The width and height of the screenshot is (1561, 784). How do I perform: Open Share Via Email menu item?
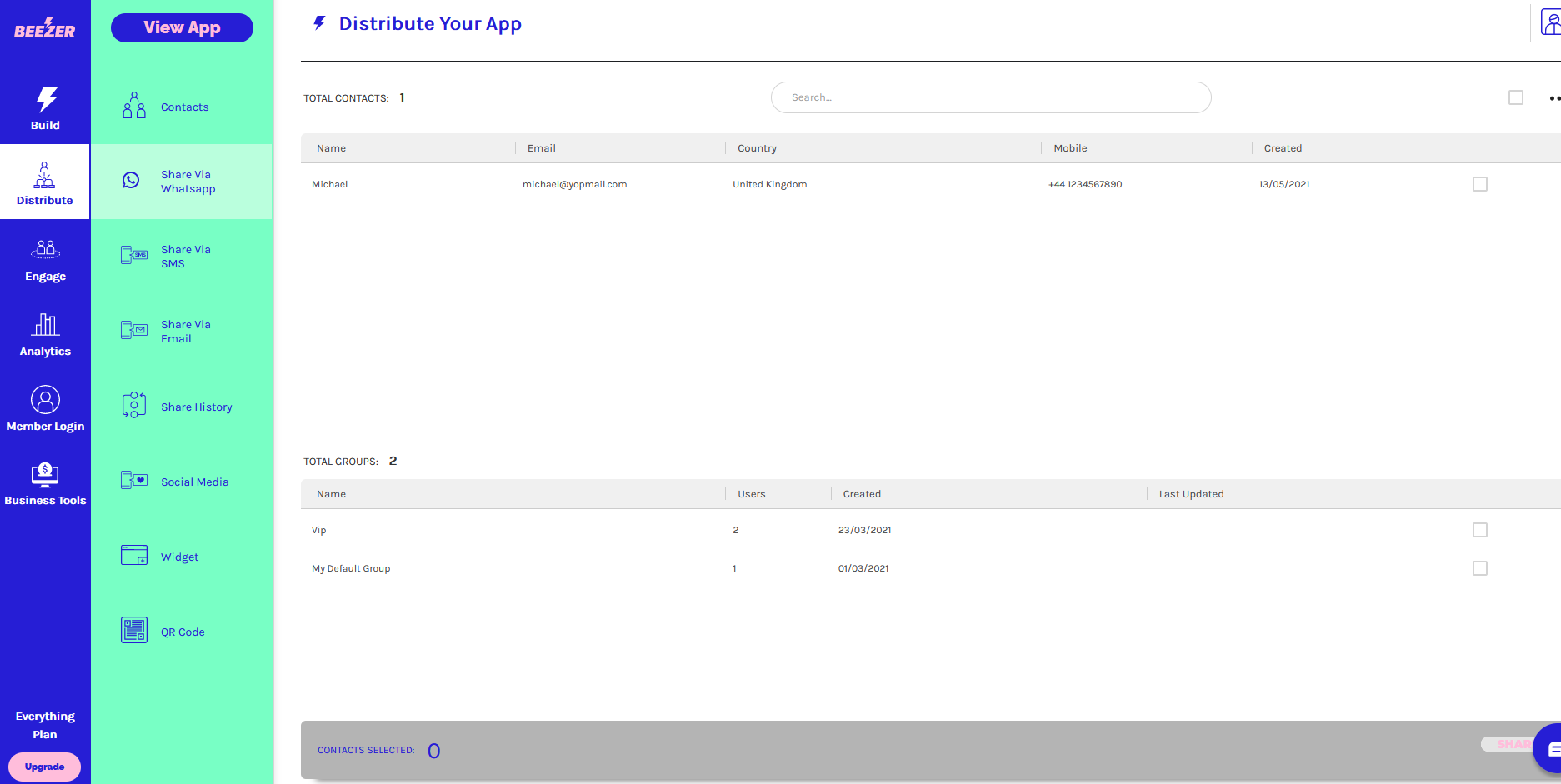182,332
